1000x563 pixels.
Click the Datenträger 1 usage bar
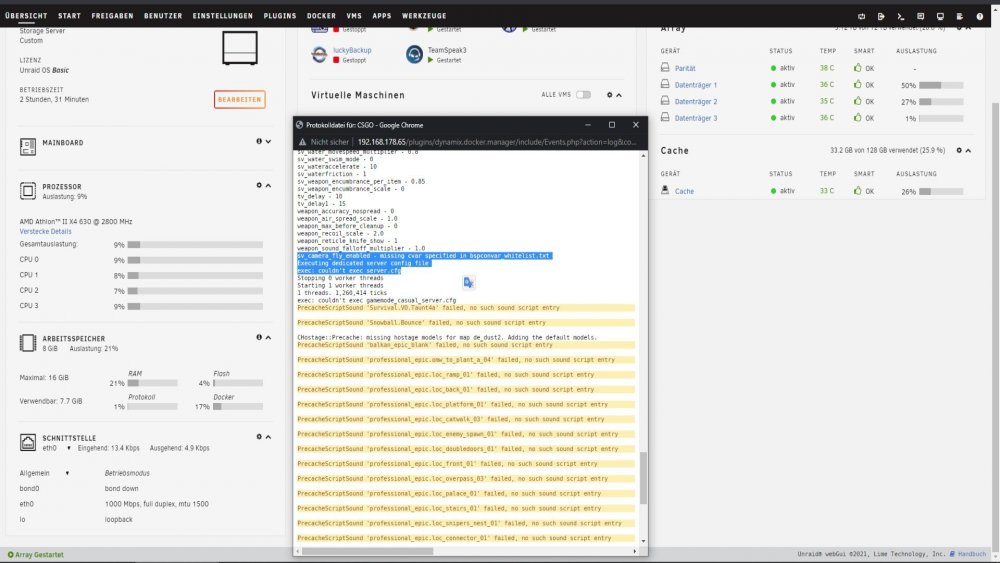(x=941, y=85)
